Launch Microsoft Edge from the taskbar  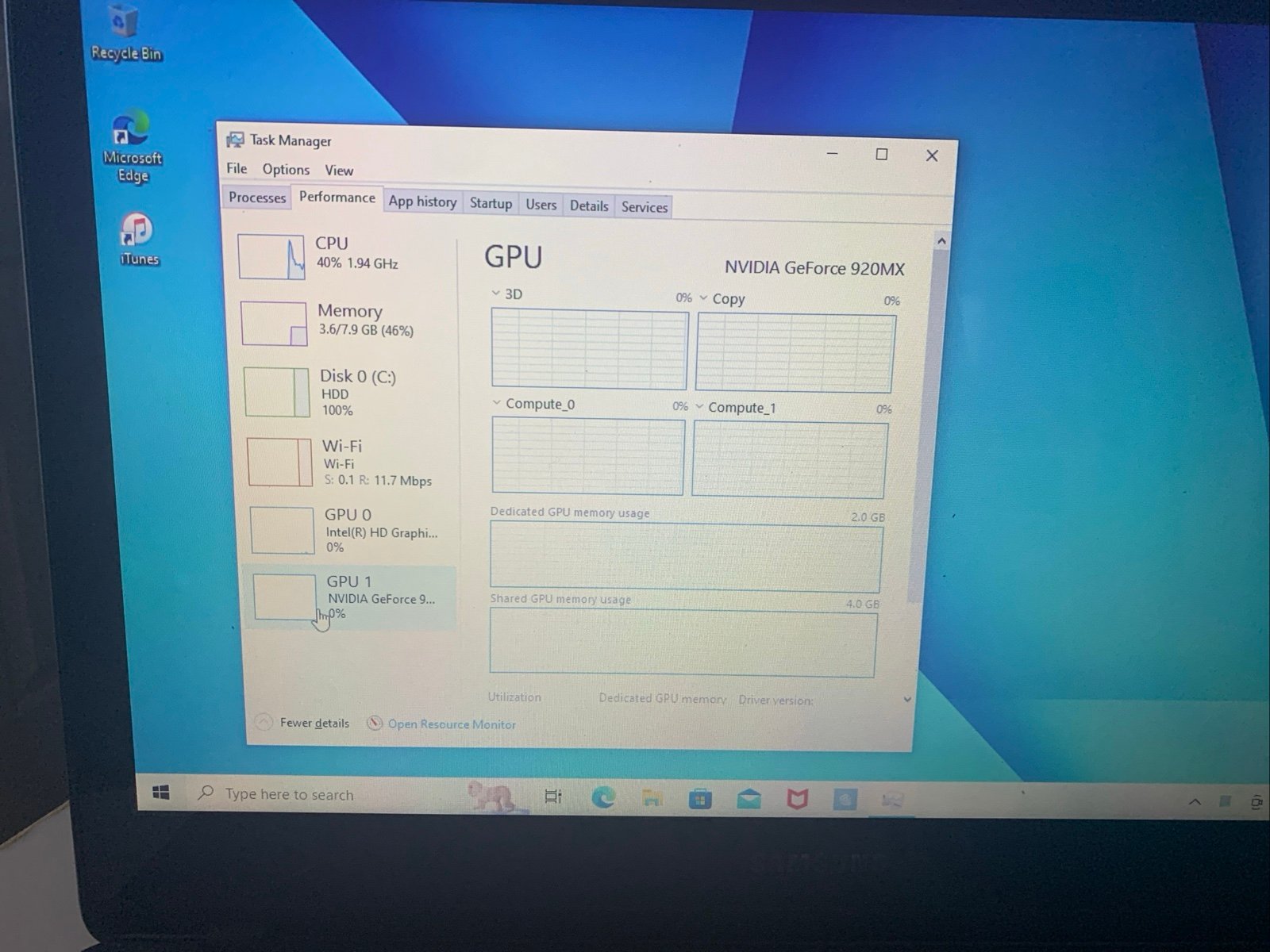point(603,797)
